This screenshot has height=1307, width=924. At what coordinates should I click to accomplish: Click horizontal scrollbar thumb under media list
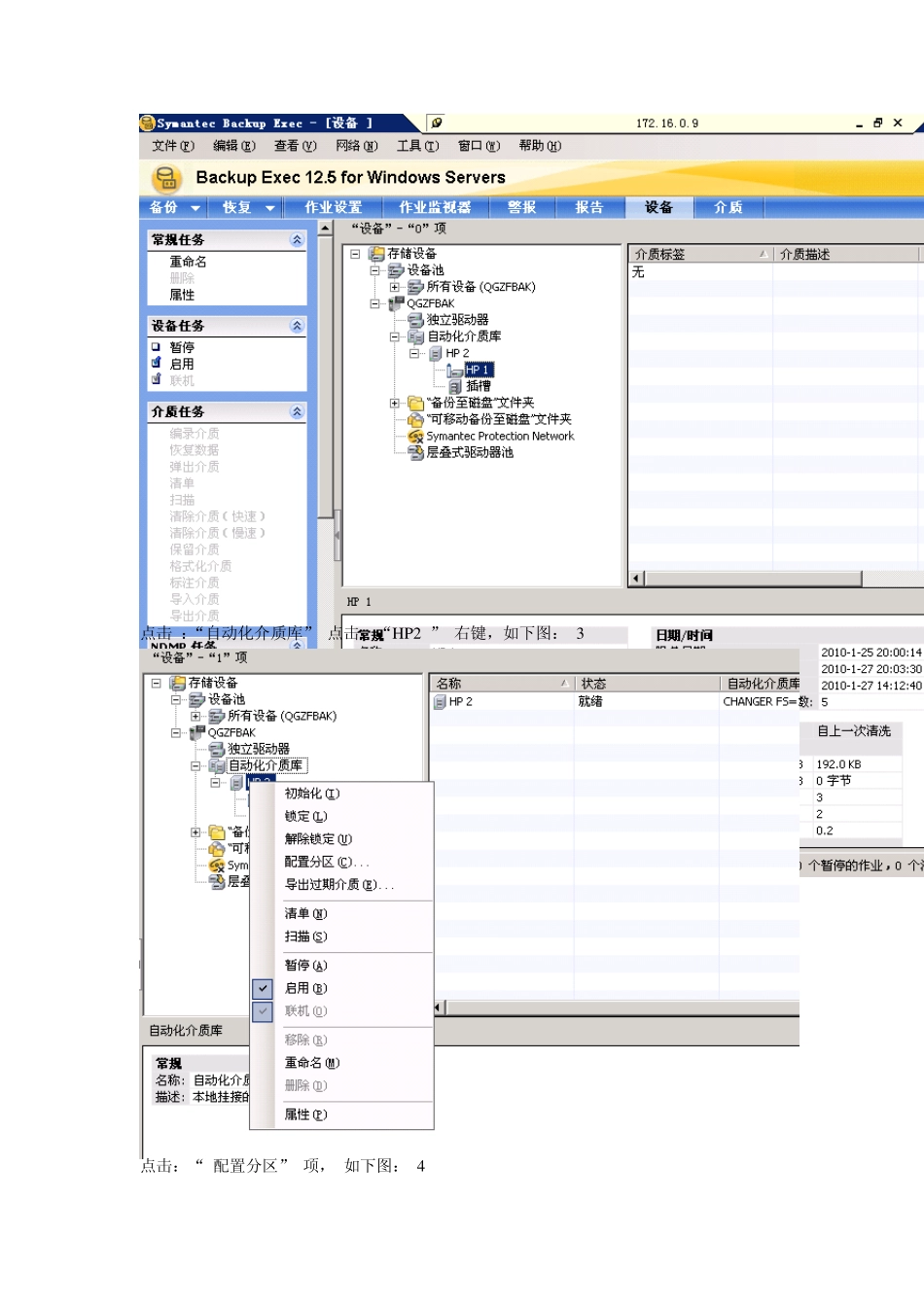754,579
